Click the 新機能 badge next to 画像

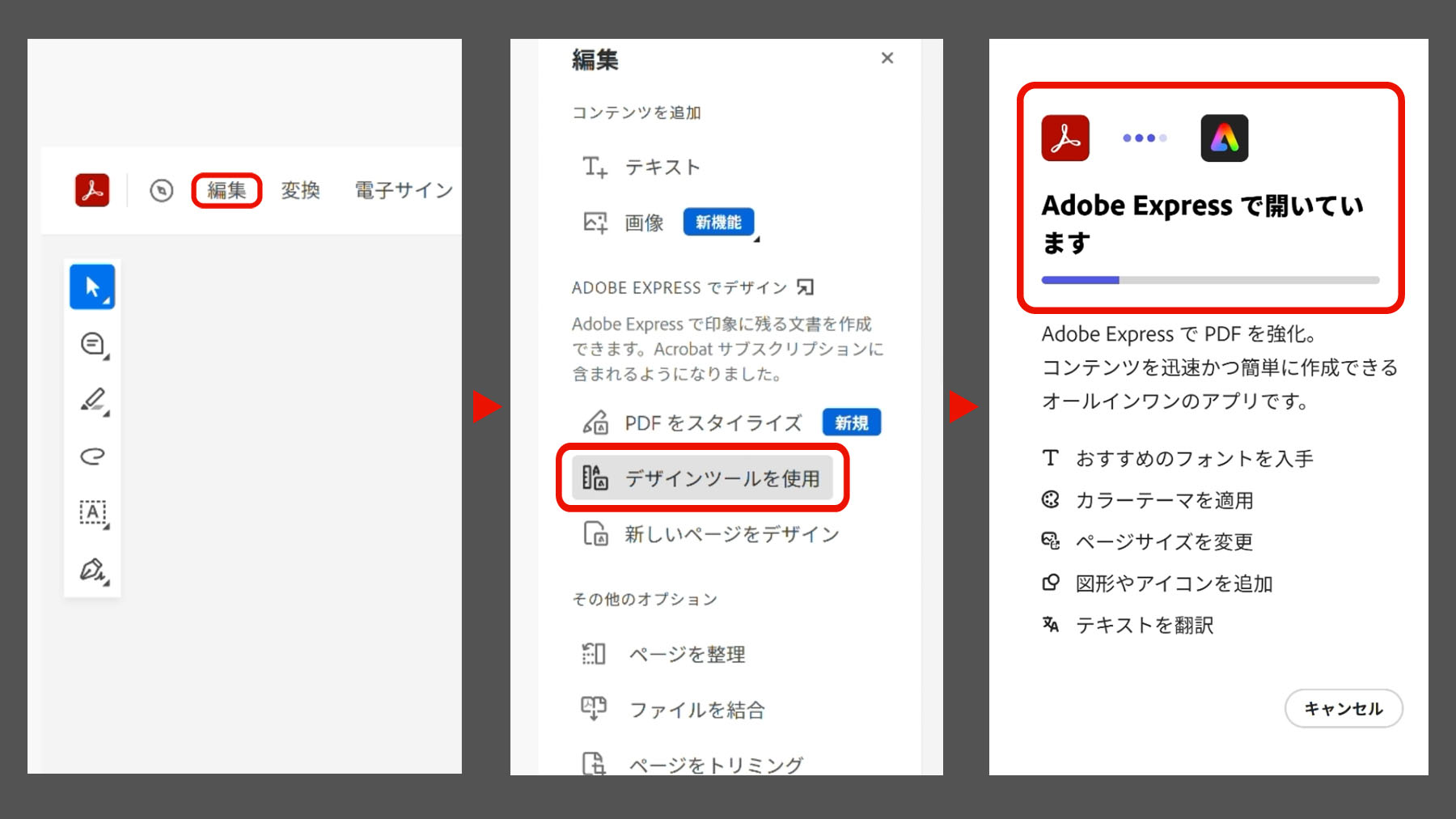tap(718, 223)
